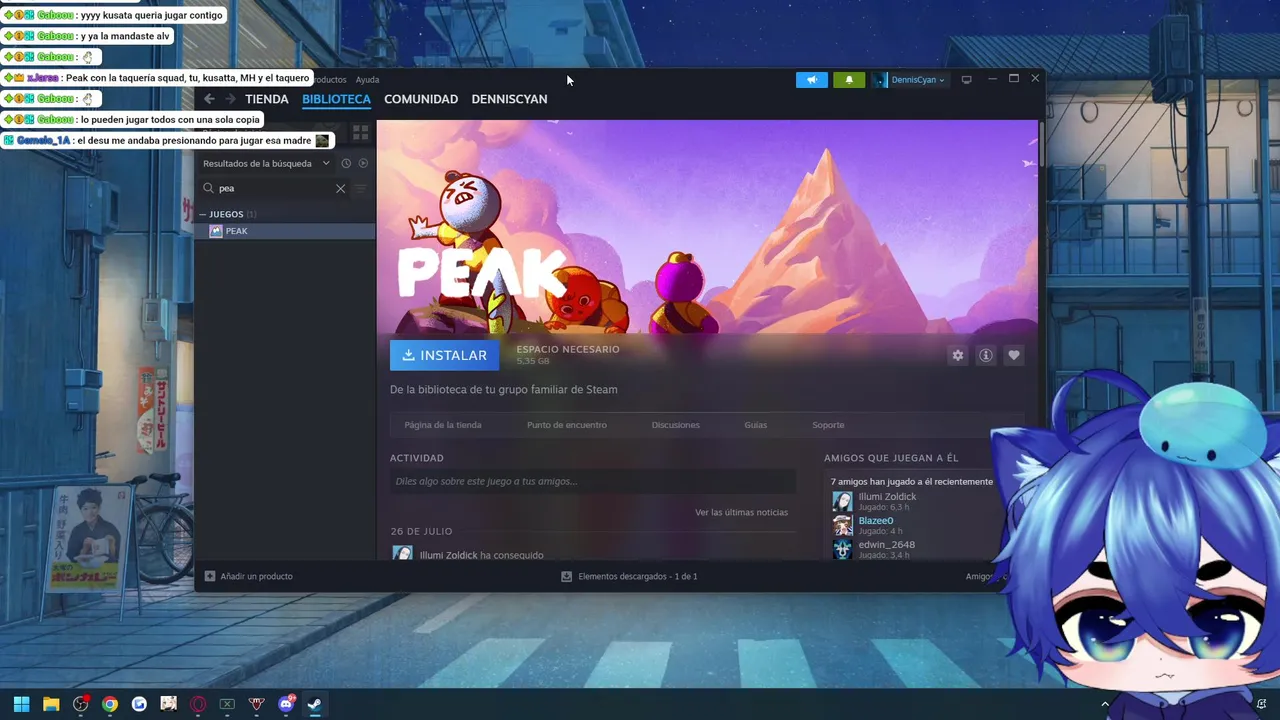Open advanced search filter options icon

[361, 188]
